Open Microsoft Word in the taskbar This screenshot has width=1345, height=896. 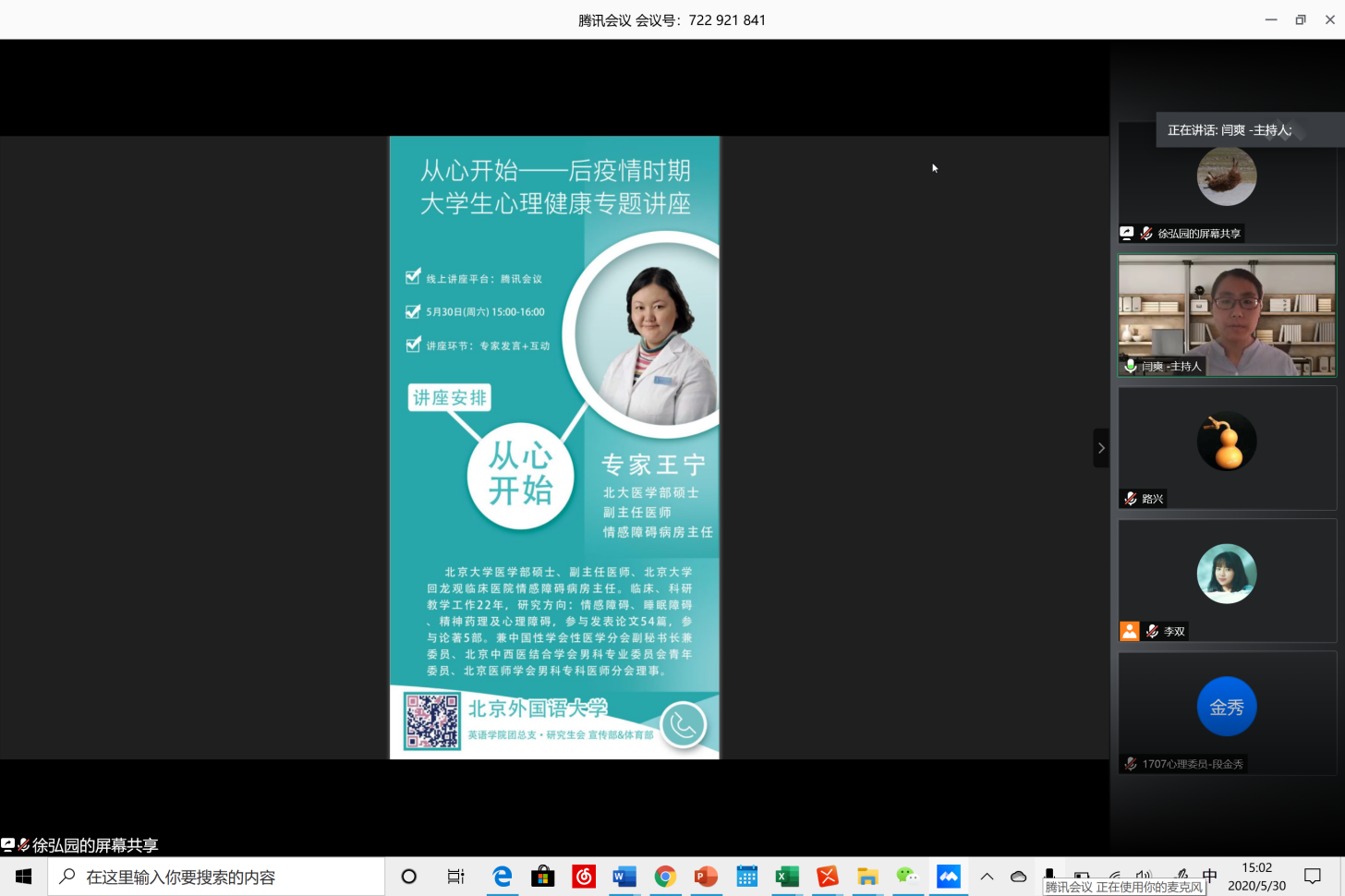[x=624, y=877]
